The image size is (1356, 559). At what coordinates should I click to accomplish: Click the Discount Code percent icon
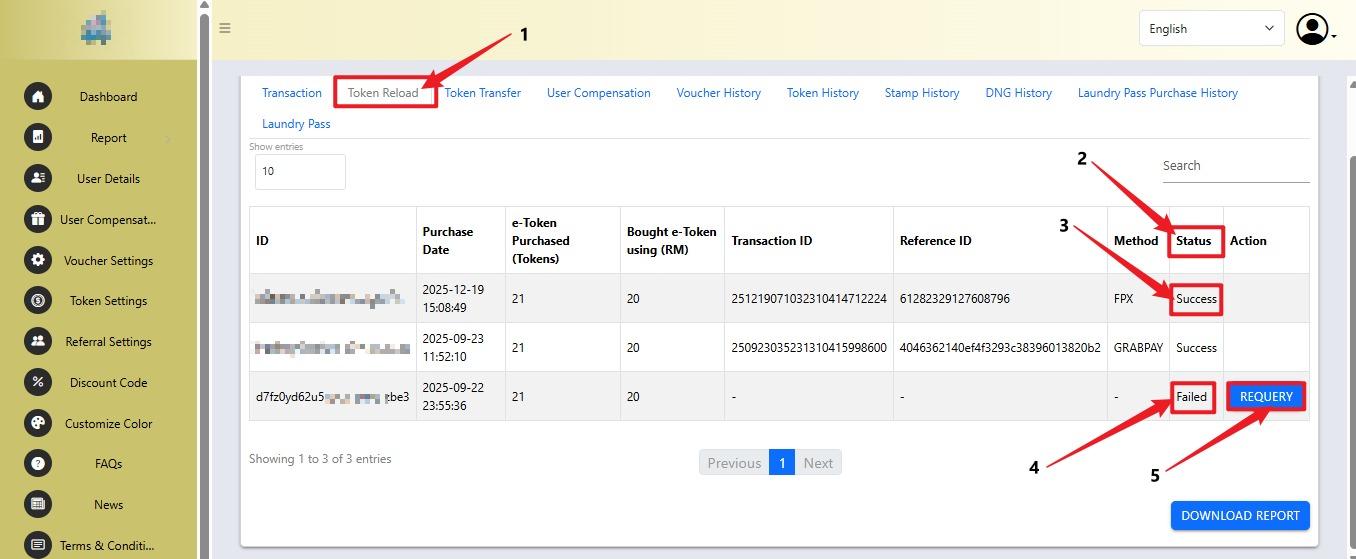38,382
